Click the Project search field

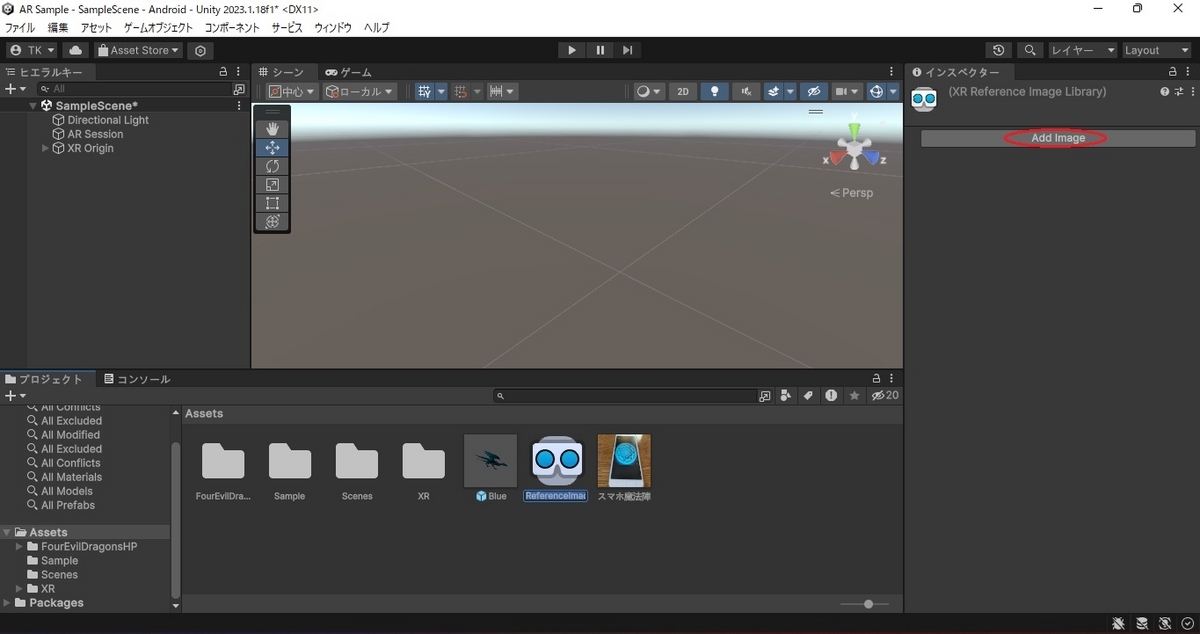(x=625, y=396)
